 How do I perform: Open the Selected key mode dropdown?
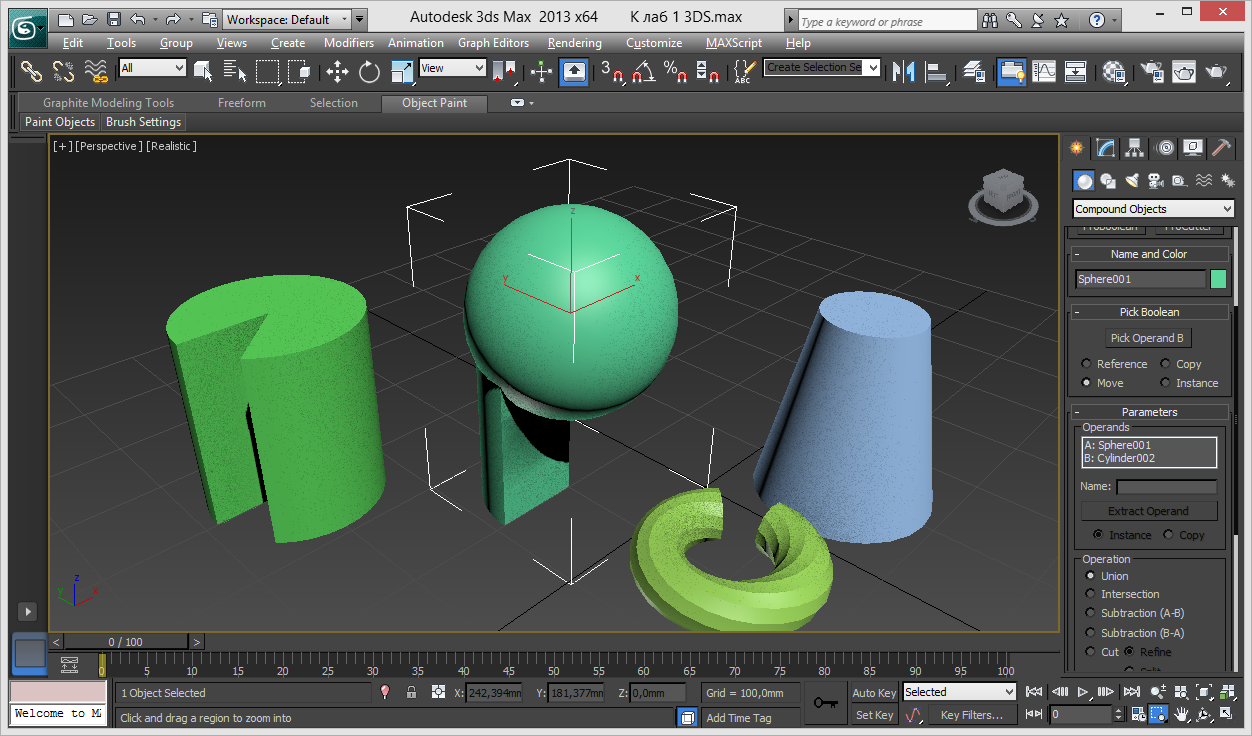point(959,692)
